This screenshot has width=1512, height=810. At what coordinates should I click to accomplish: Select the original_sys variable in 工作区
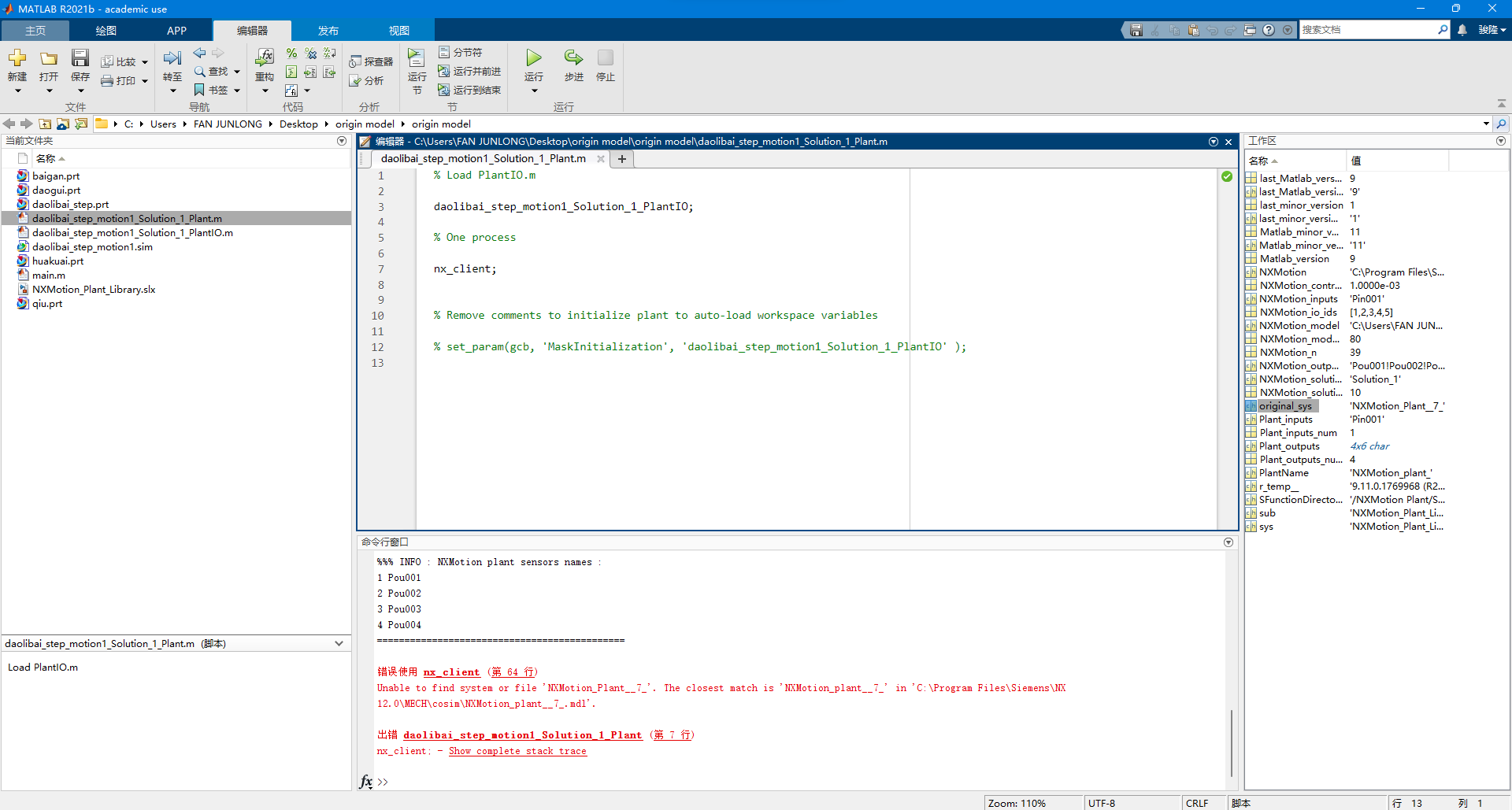pos(1287,405)
